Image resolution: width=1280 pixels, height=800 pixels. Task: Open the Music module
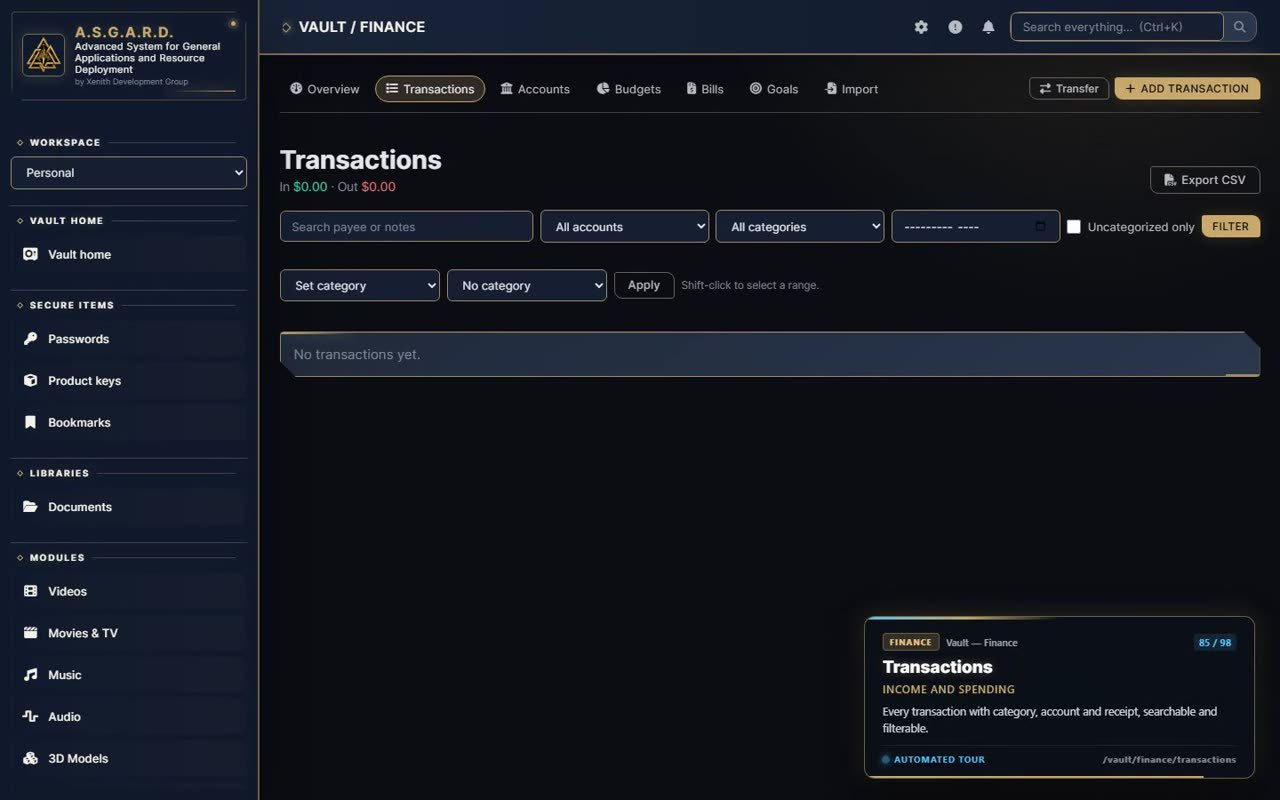128,675
